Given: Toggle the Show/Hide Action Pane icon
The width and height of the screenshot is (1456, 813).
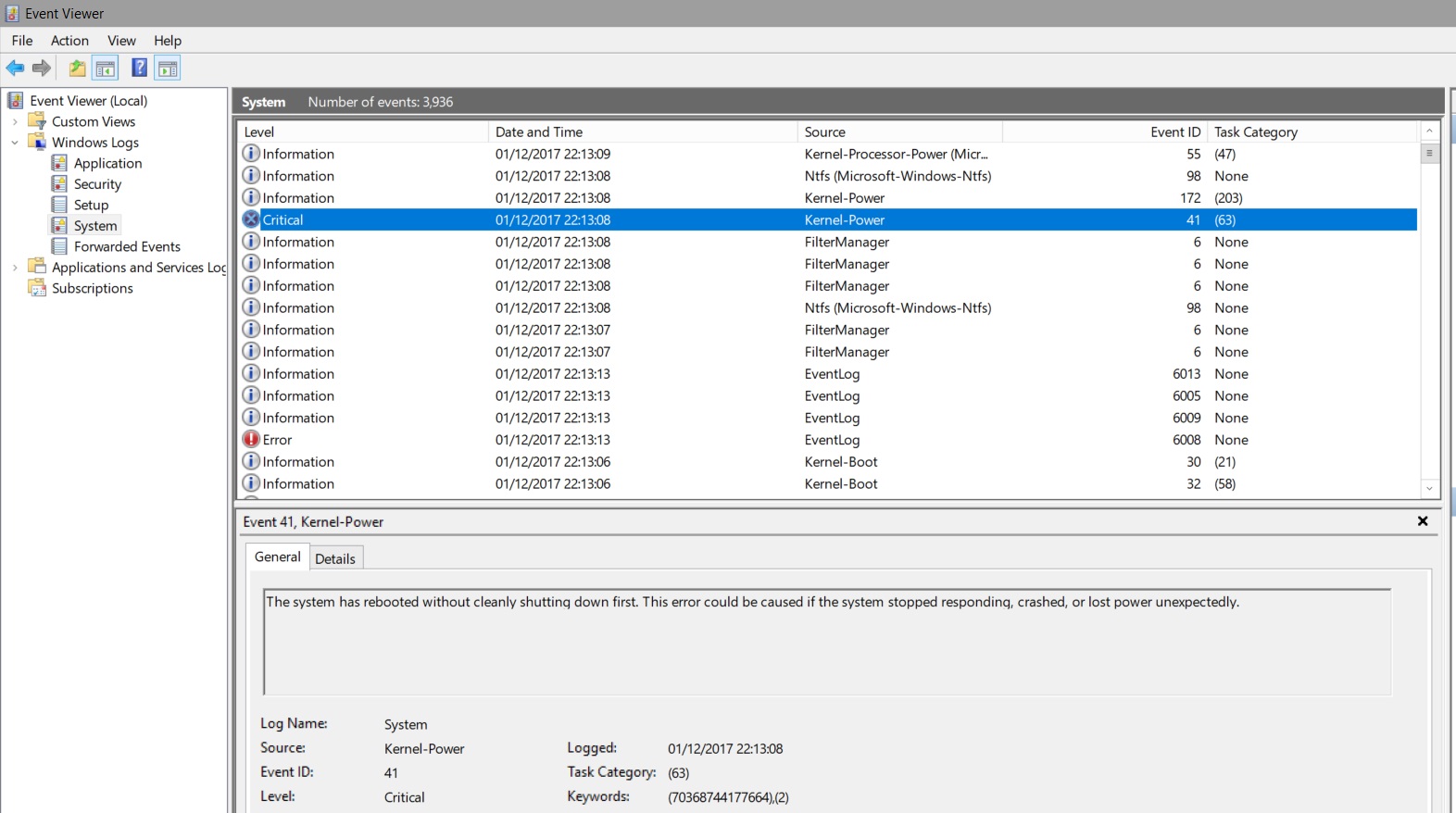Looking at the screenshot, I should point(168,69).
